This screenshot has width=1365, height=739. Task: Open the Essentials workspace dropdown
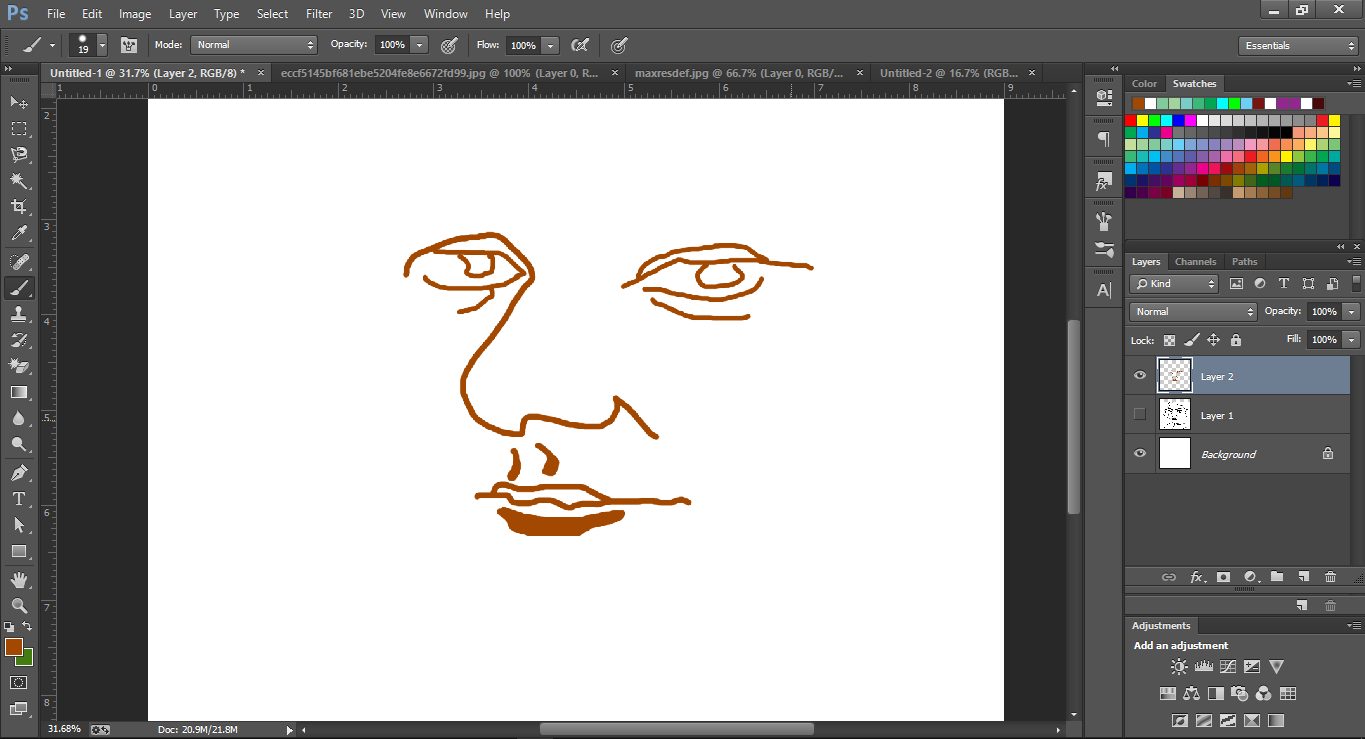[x=1298, y=46]
